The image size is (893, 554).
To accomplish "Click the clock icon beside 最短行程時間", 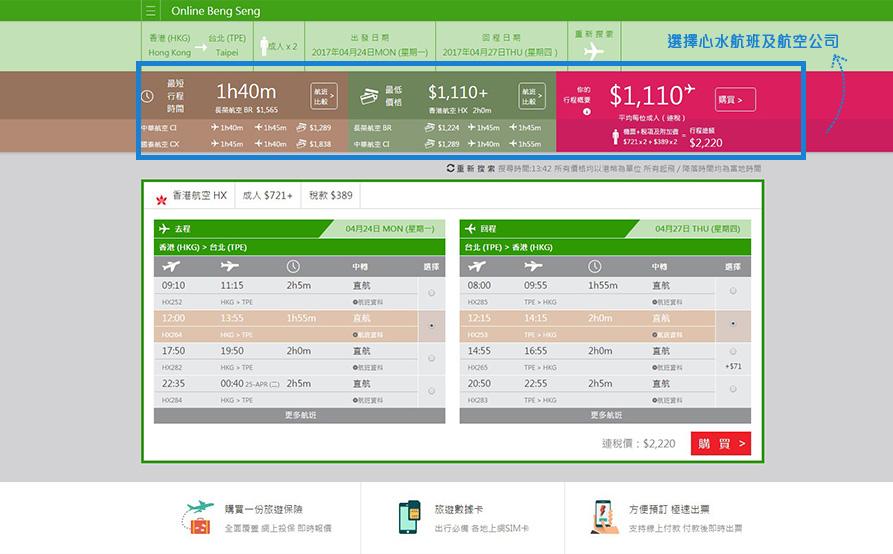I will (x=147, y=96).
